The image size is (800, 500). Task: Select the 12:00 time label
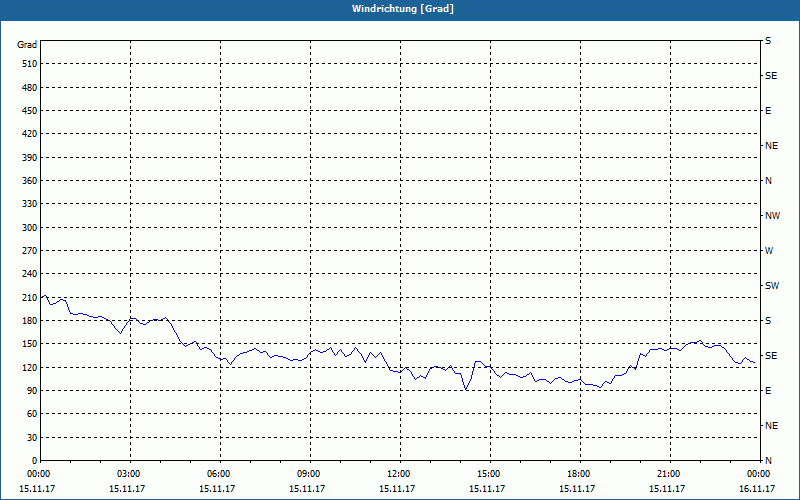400,473
